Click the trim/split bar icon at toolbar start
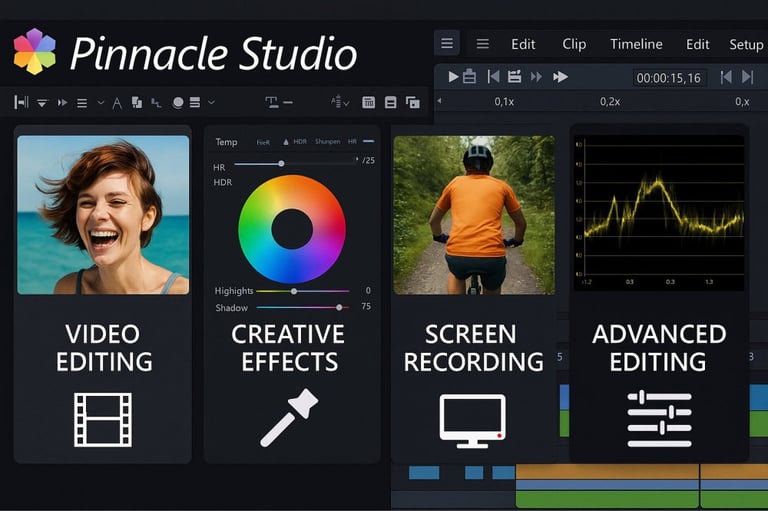This screenshot has height=511, width=768. [x=21, y=102]
